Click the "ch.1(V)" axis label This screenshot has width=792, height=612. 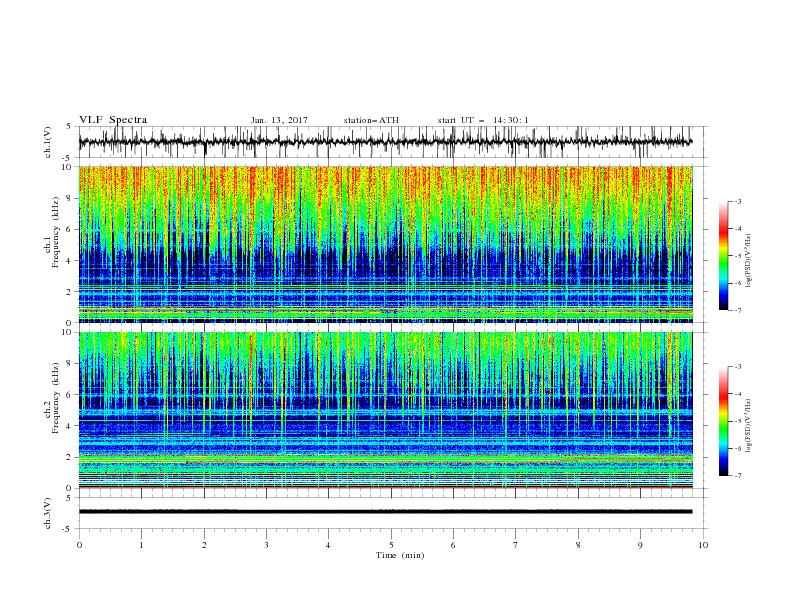pyautogui.click(x=48, y=142)
